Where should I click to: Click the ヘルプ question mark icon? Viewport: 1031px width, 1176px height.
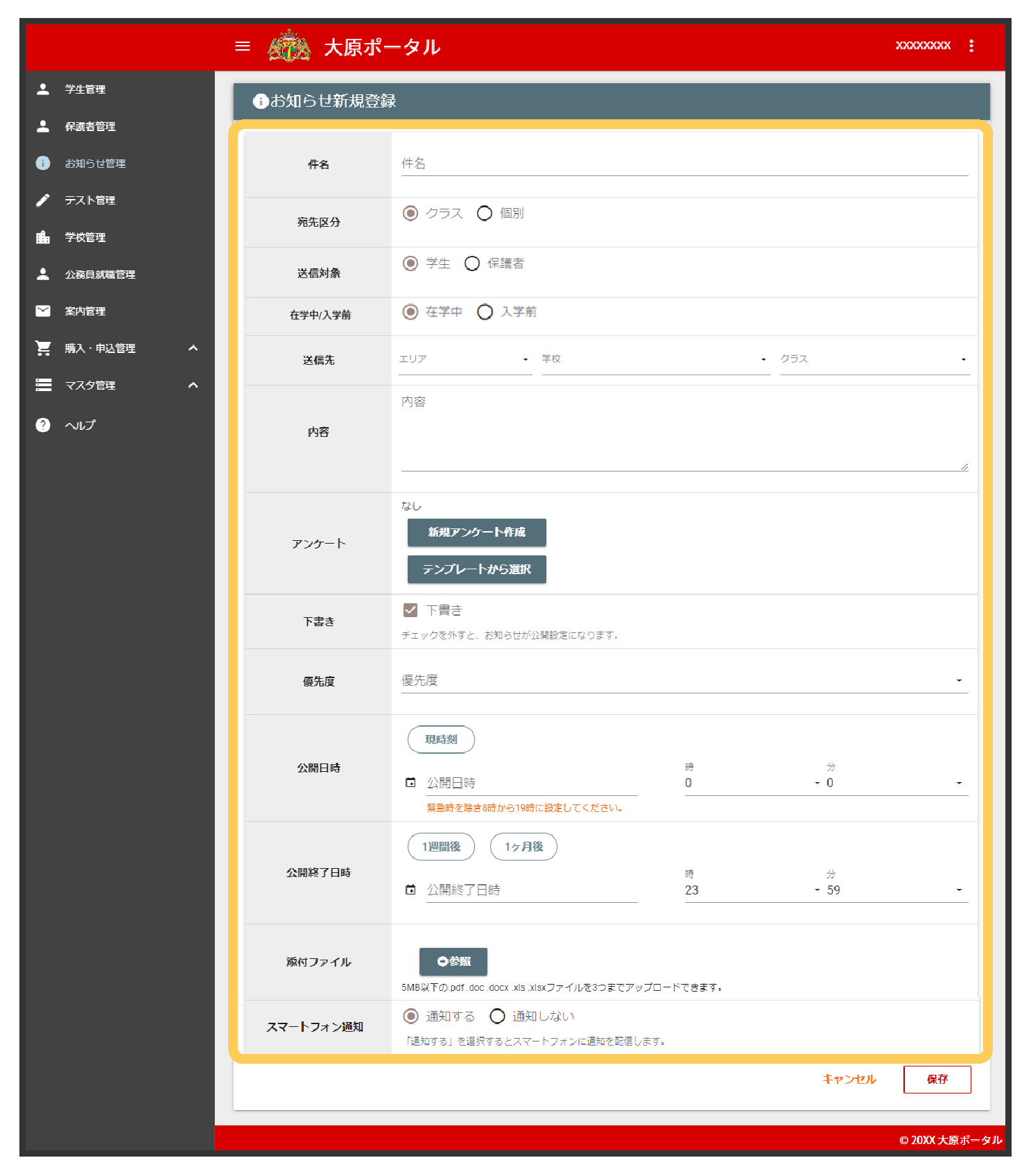[x=43, y=425]
